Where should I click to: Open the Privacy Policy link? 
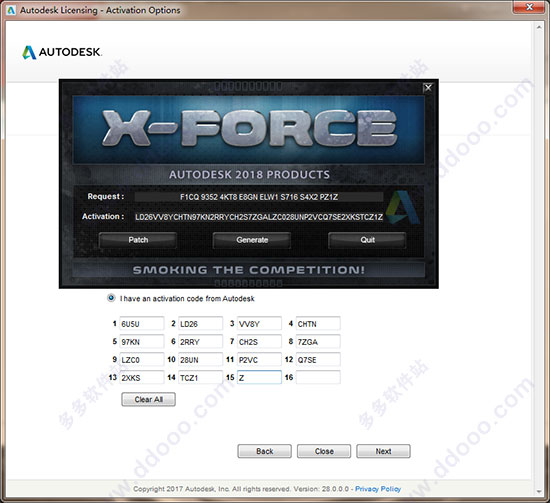click(378, 489)
